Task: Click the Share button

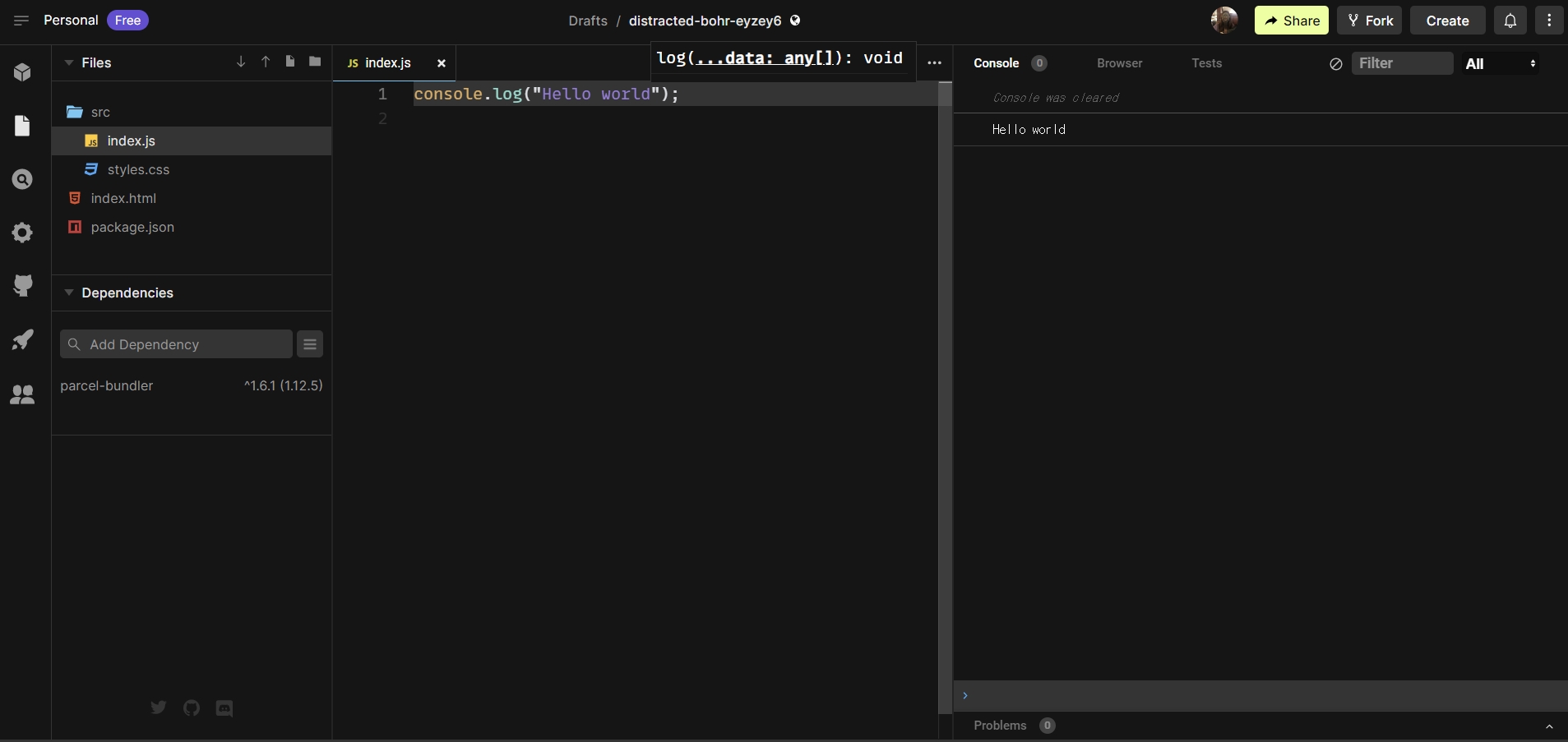Action: (x=1291, y=21)
